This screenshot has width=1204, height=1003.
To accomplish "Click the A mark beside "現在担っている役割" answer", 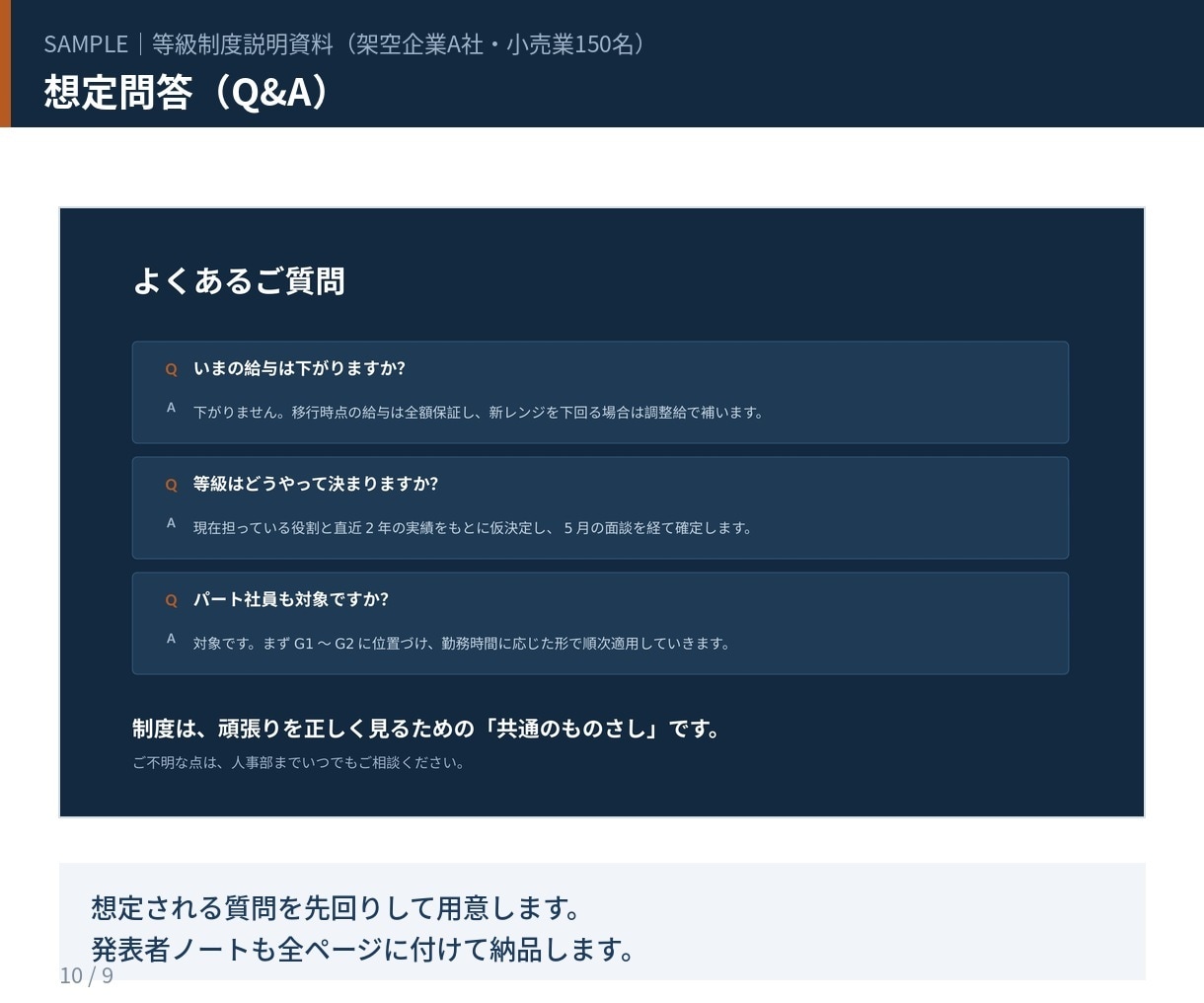I will (171, 523).
